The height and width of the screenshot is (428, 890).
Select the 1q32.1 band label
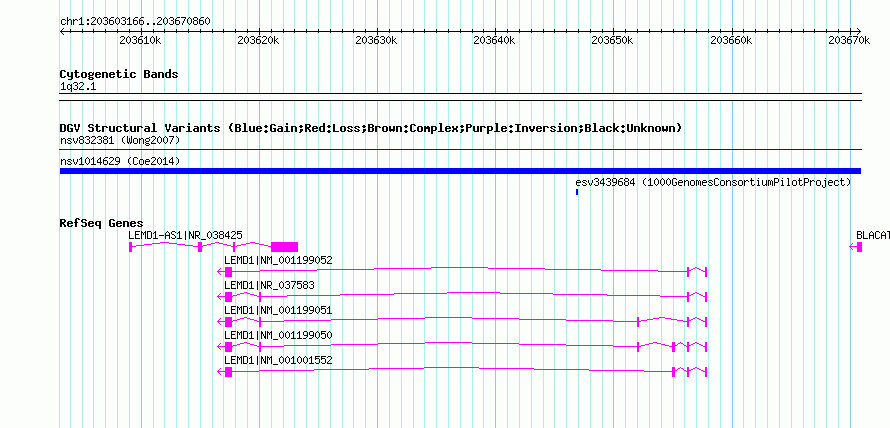(x=78, y=86)
